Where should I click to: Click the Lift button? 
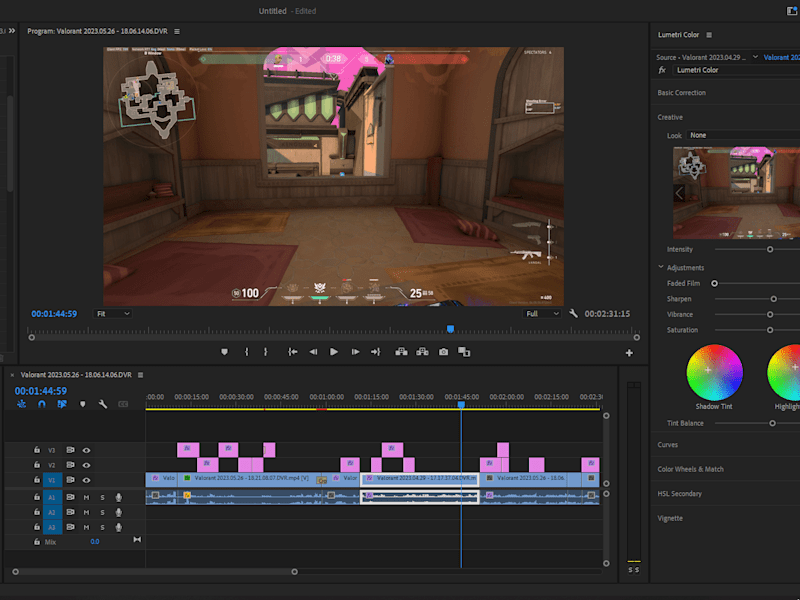402,352
